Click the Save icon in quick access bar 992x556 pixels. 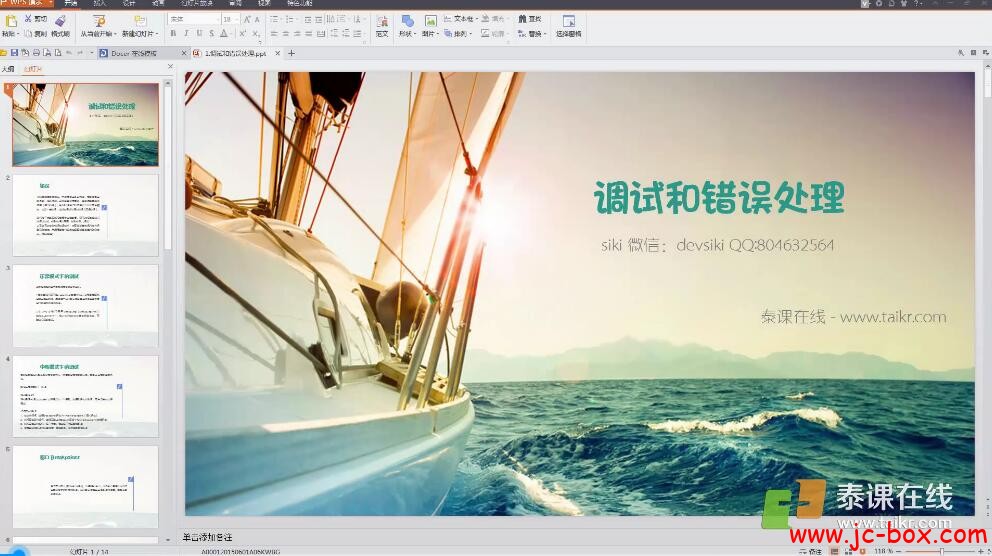(x=15, y=53)
